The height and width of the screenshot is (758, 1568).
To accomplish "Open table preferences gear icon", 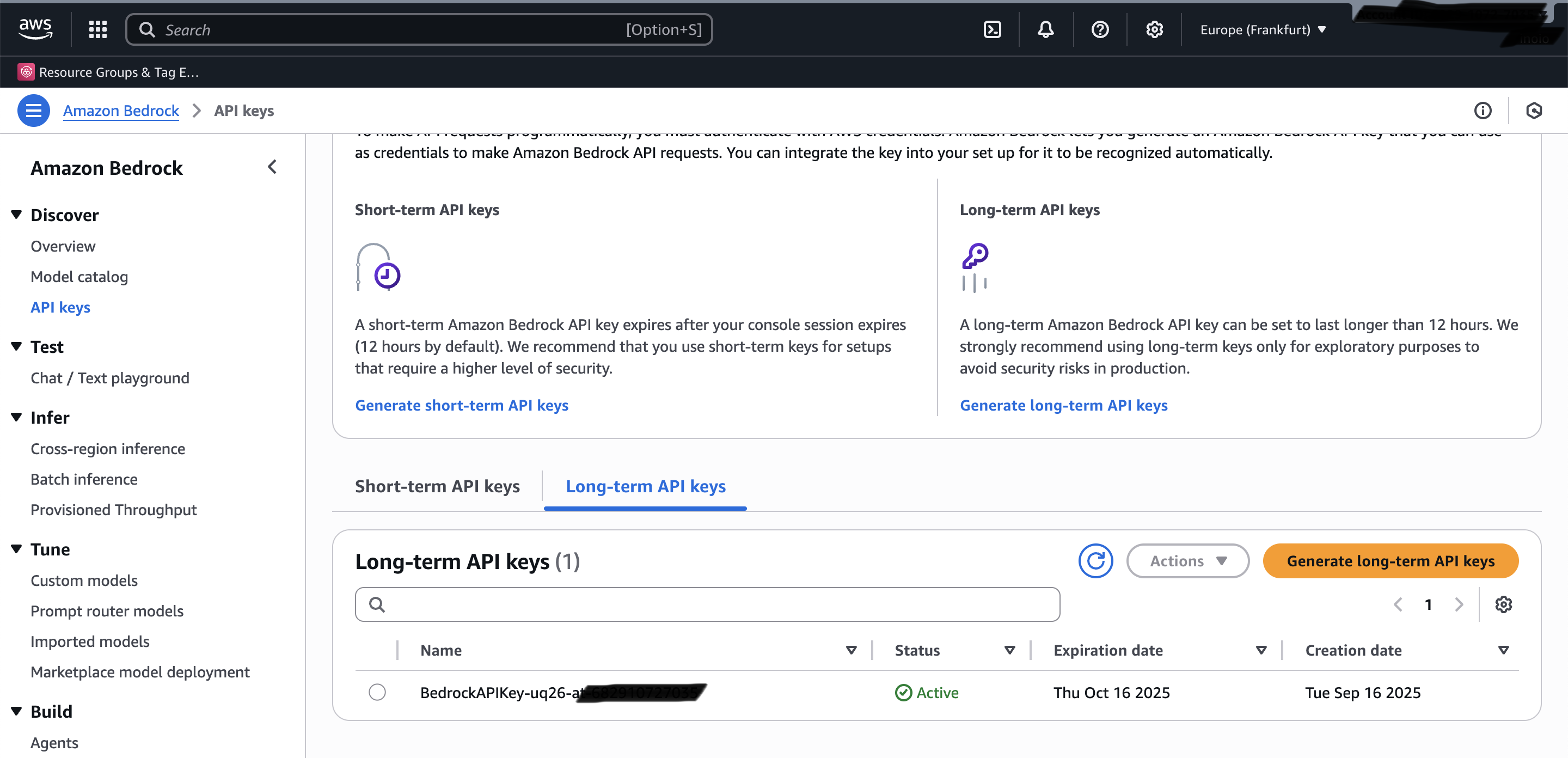I will coord(1503,604).
